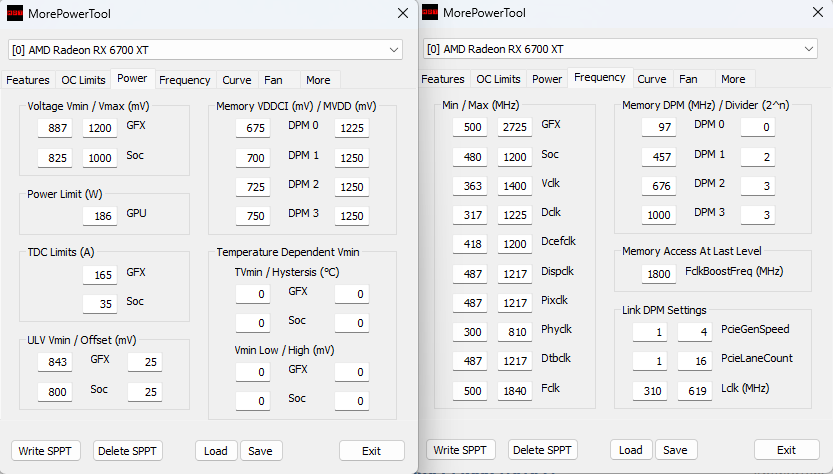
Task: Select More tab in right window
Action: [x=733, y=79]
